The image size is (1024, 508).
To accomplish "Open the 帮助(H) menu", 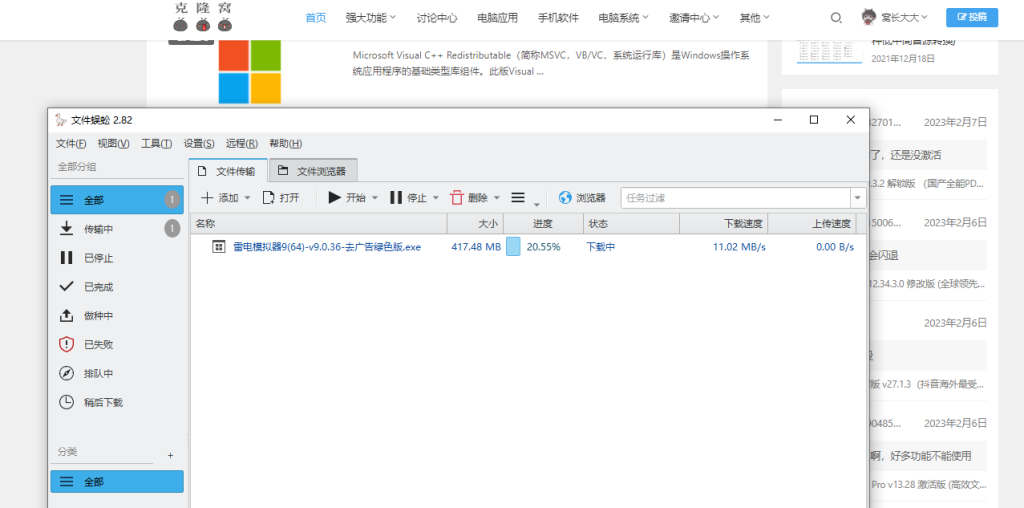I will click(x=285, y=144).
